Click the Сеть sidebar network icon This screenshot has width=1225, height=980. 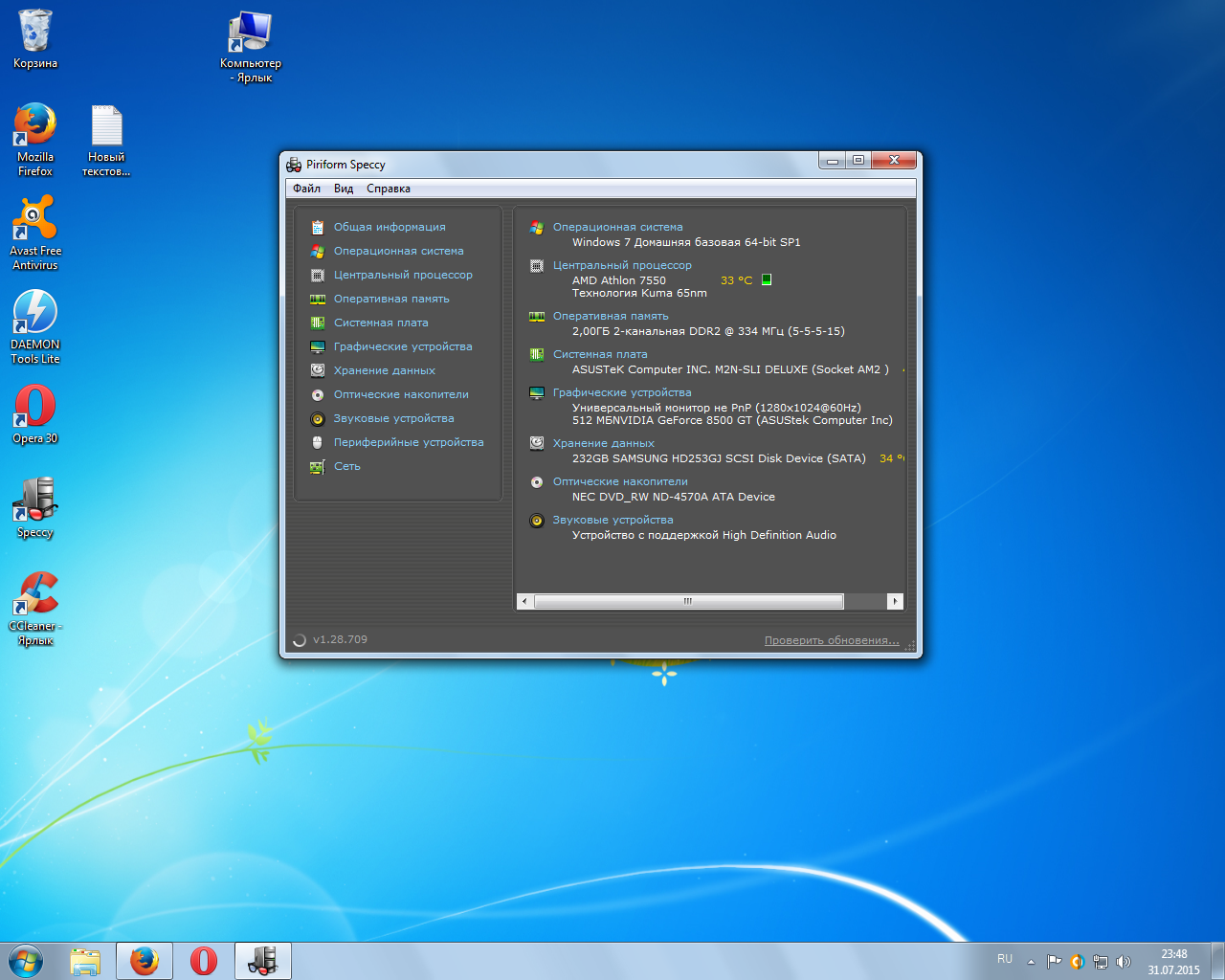pyautogui.click(x=318, y=466)
